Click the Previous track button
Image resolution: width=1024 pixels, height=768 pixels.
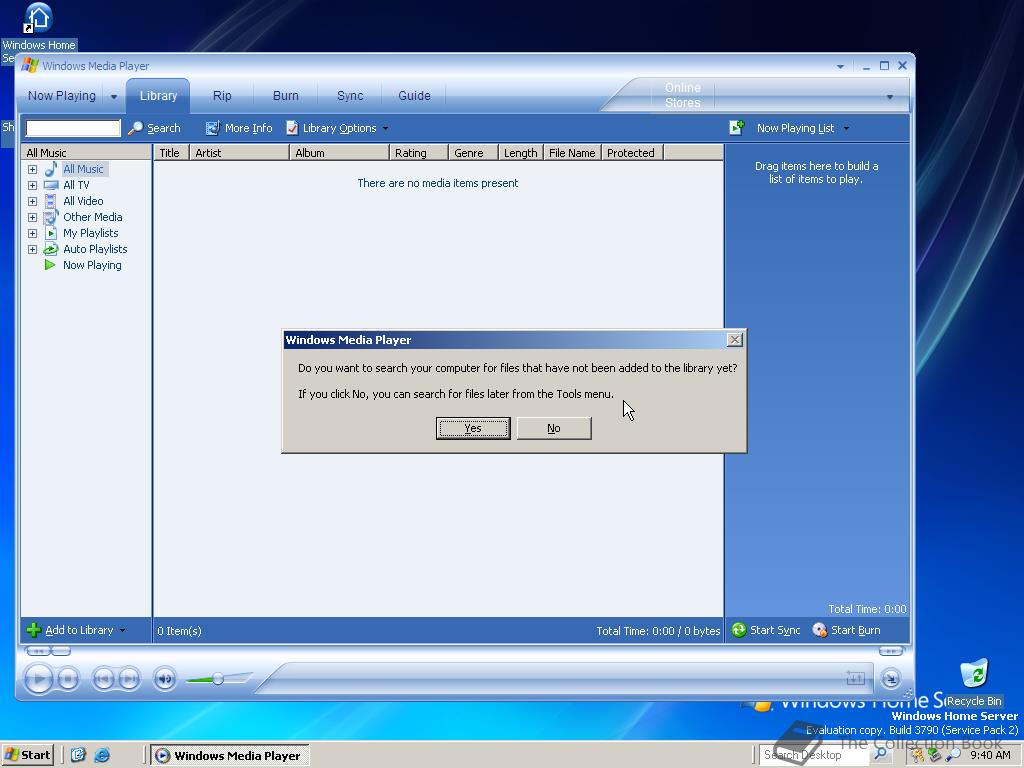click(x=103, y=680)
